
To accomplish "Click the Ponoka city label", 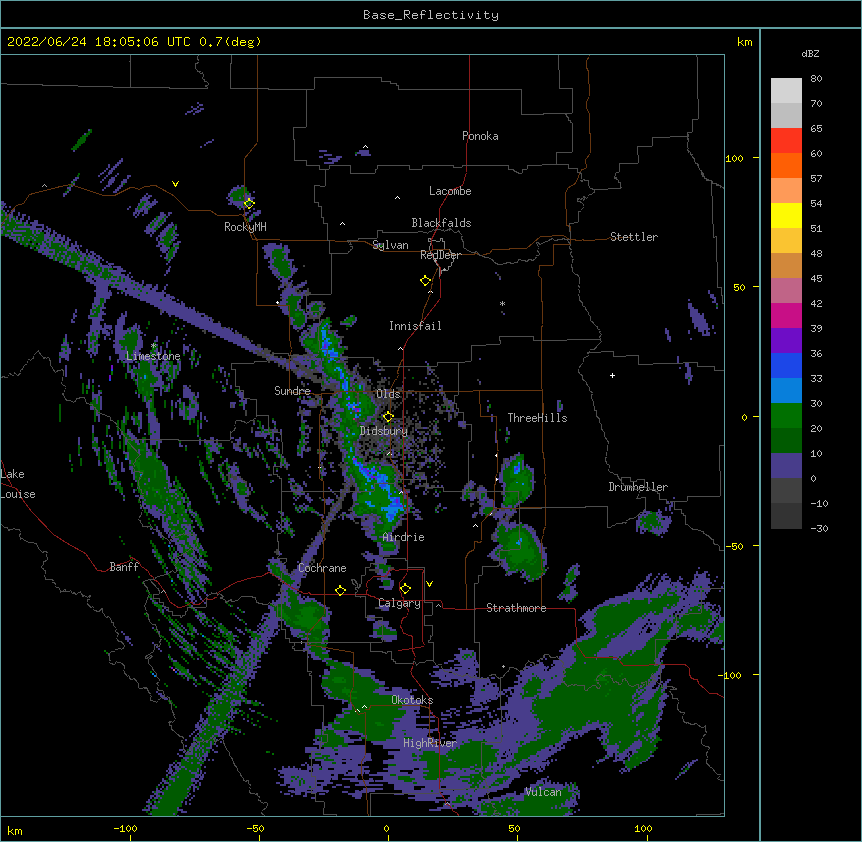I will tap(480, 136).
